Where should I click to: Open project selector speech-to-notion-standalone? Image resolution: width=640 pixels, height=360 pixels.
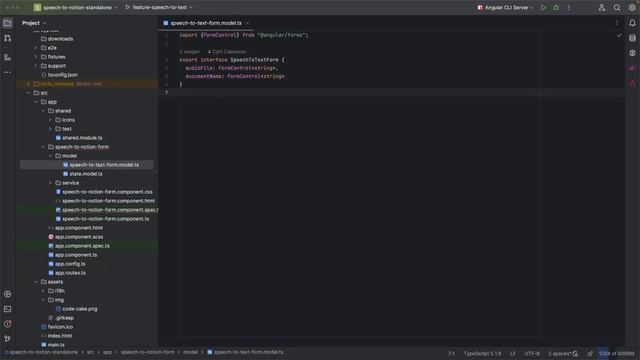(x=76, y=7)
